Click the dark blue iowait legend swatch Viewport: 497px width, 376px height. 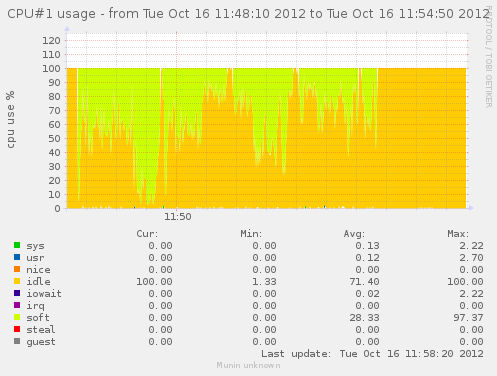(17, 293)
